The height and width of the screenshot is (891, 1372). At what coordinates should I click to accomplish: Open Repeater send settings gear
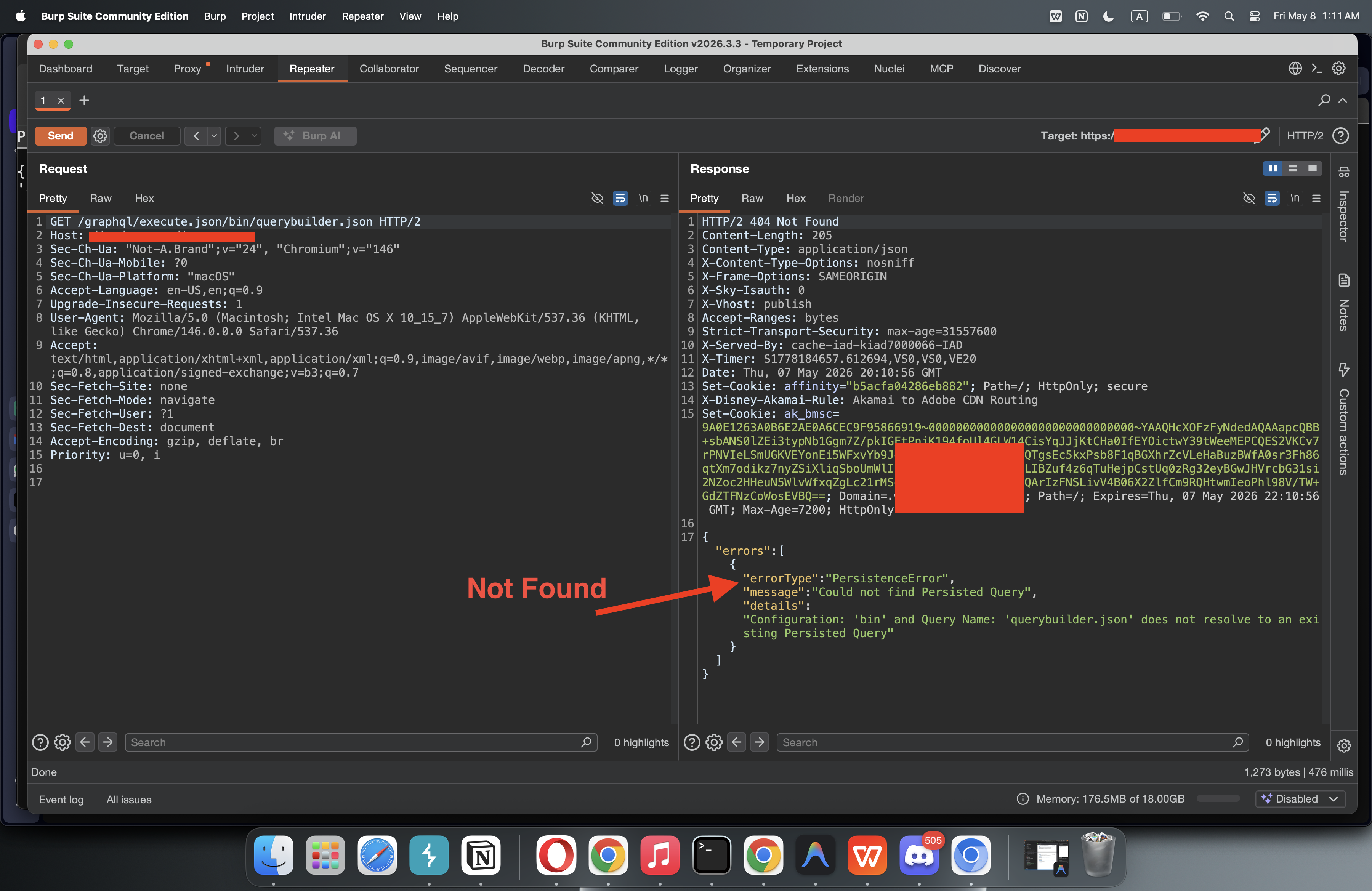tap(100, 136)
